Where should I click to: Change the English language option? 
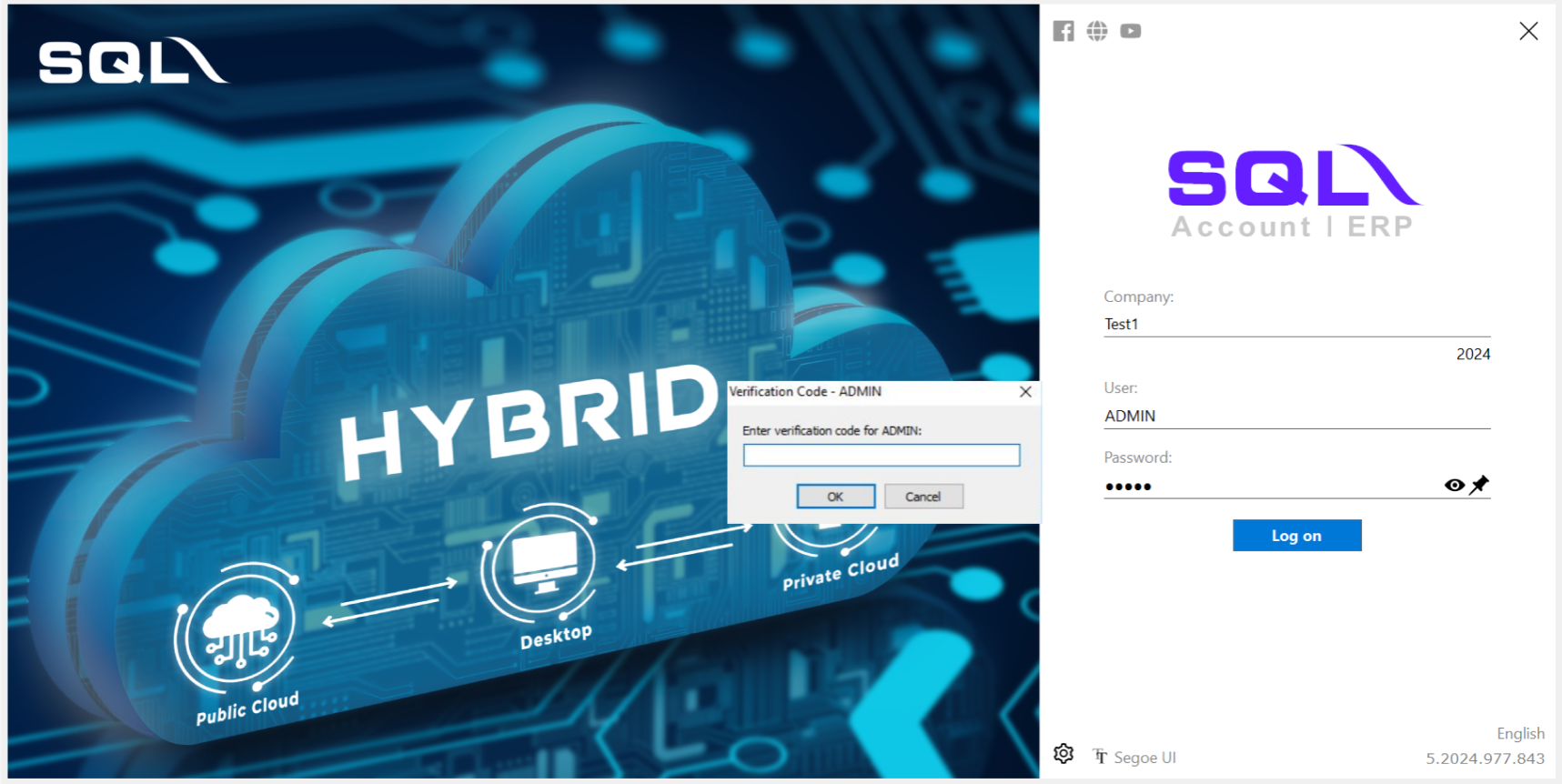(1520, 733)
